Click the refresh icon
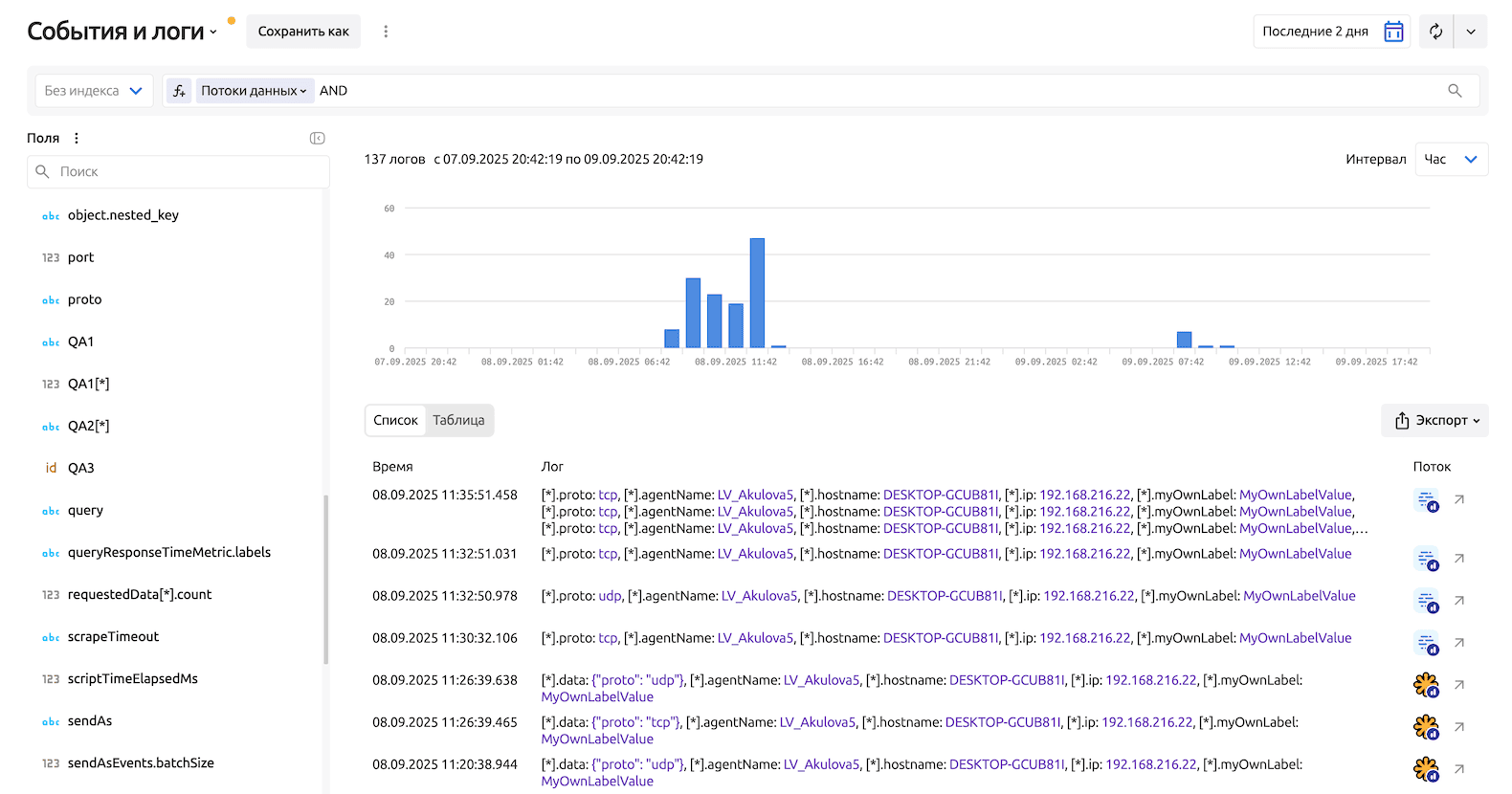Viewport: 1512px width, 794px height. [1435, 32]
